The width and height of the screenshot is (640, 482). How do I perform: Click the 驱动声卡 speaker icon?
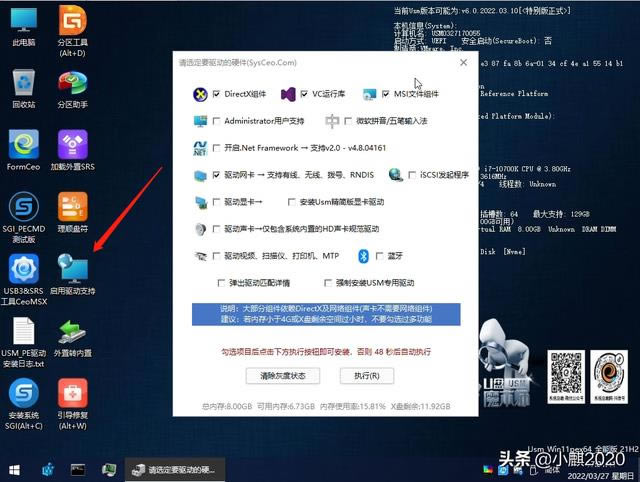200,229
